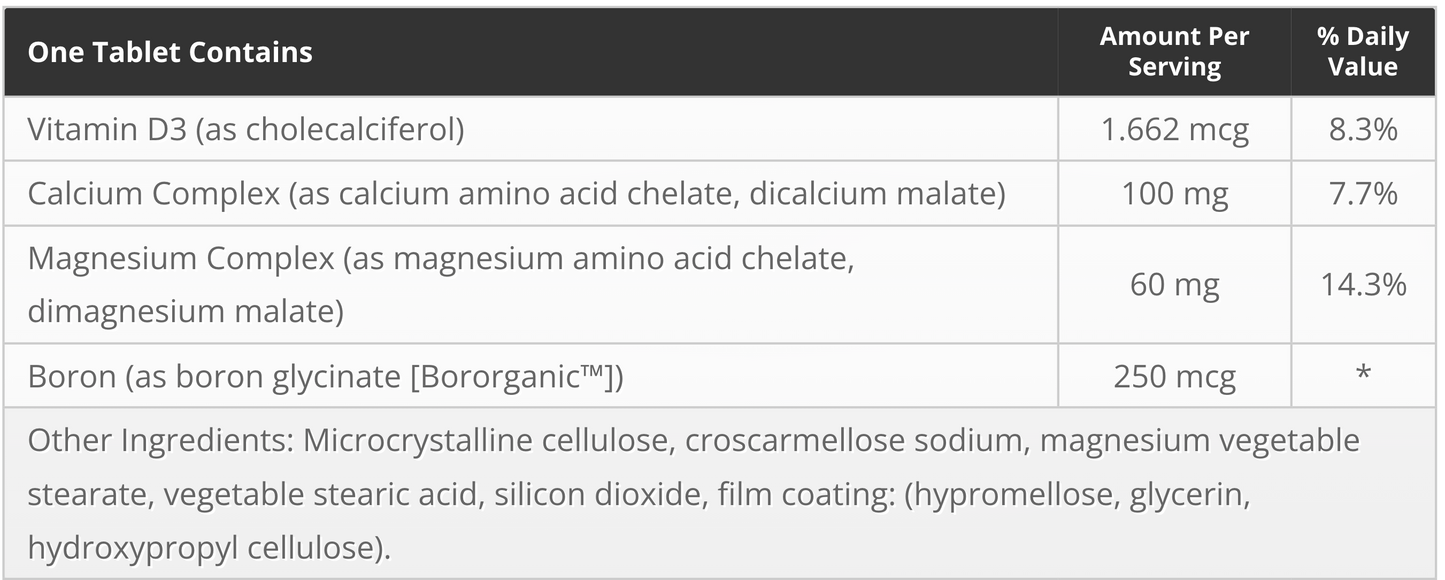
Task: Click the 60 mg amount cell
Action: (1174, 285)
